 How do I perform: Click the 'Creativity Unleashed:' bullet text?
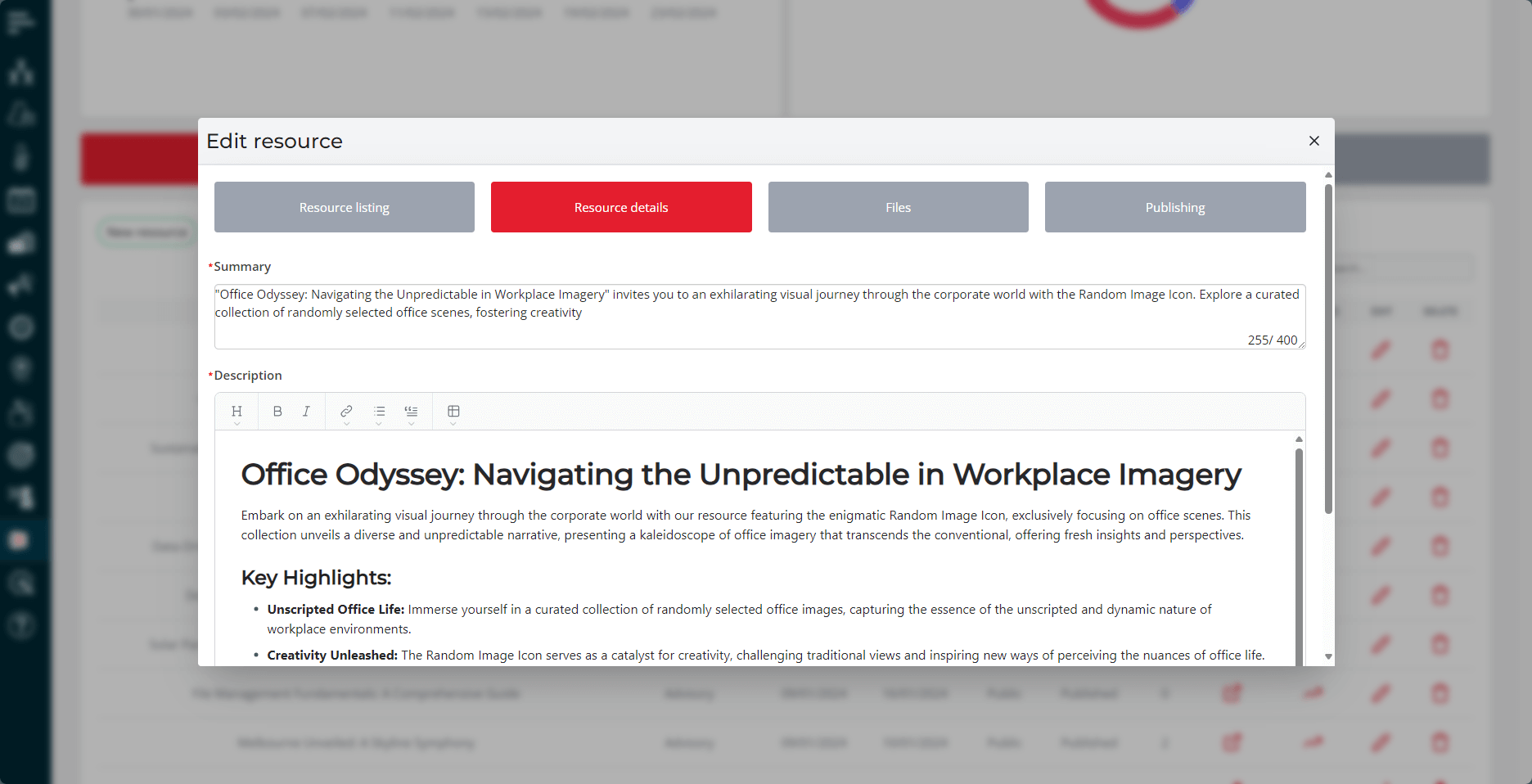[332, 656]
